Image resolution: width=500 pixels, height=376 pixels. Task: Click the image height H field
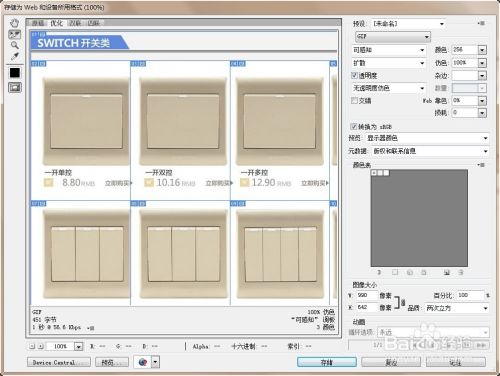click(x=366, y=307)
